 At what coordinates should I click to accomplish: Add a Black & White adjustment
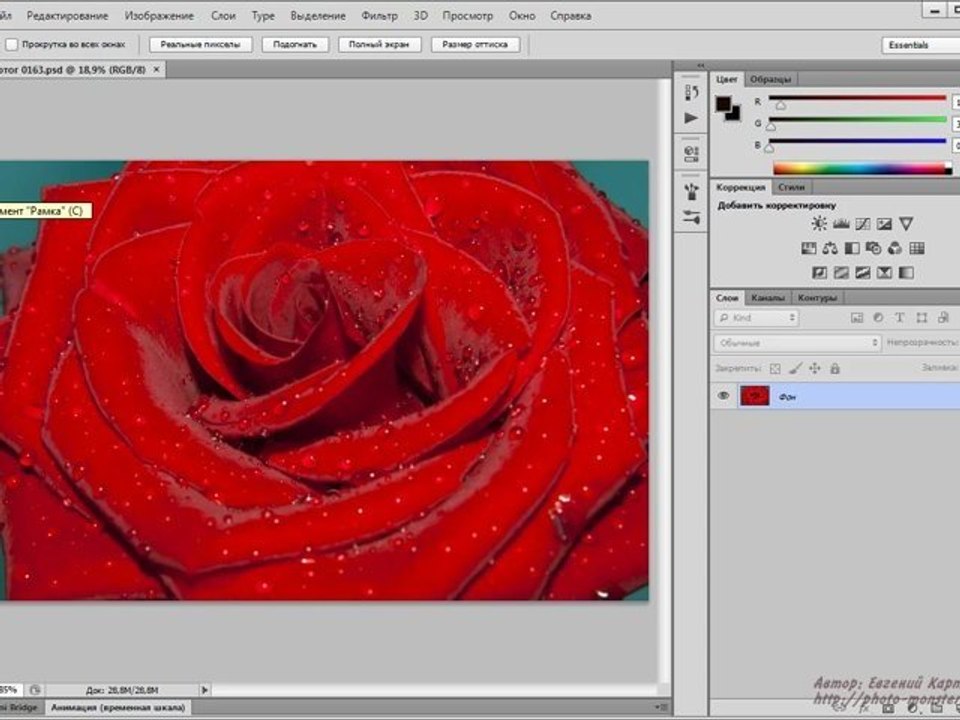[x=852, y=248]
